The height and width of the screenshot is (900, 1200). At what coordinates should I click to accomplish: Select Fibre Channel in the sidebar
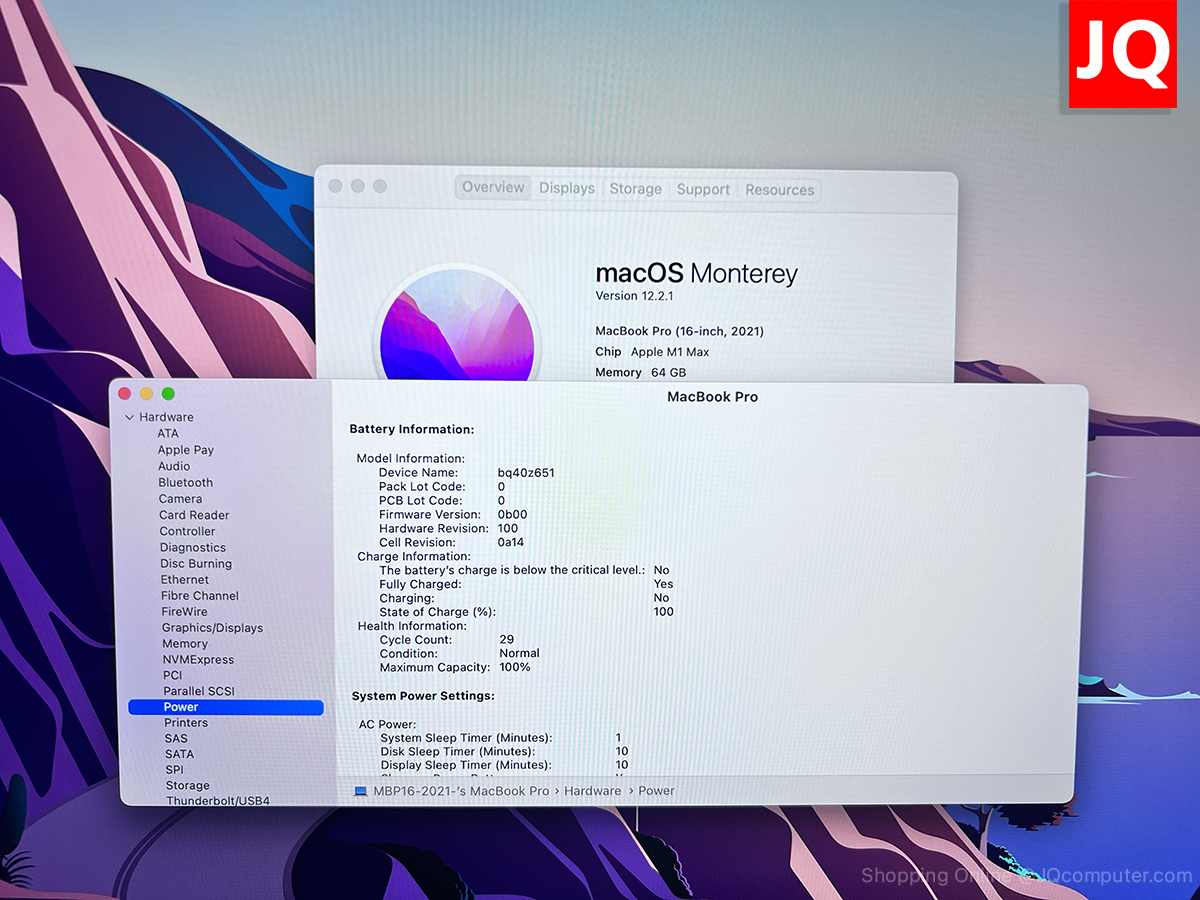pos(200,595)
